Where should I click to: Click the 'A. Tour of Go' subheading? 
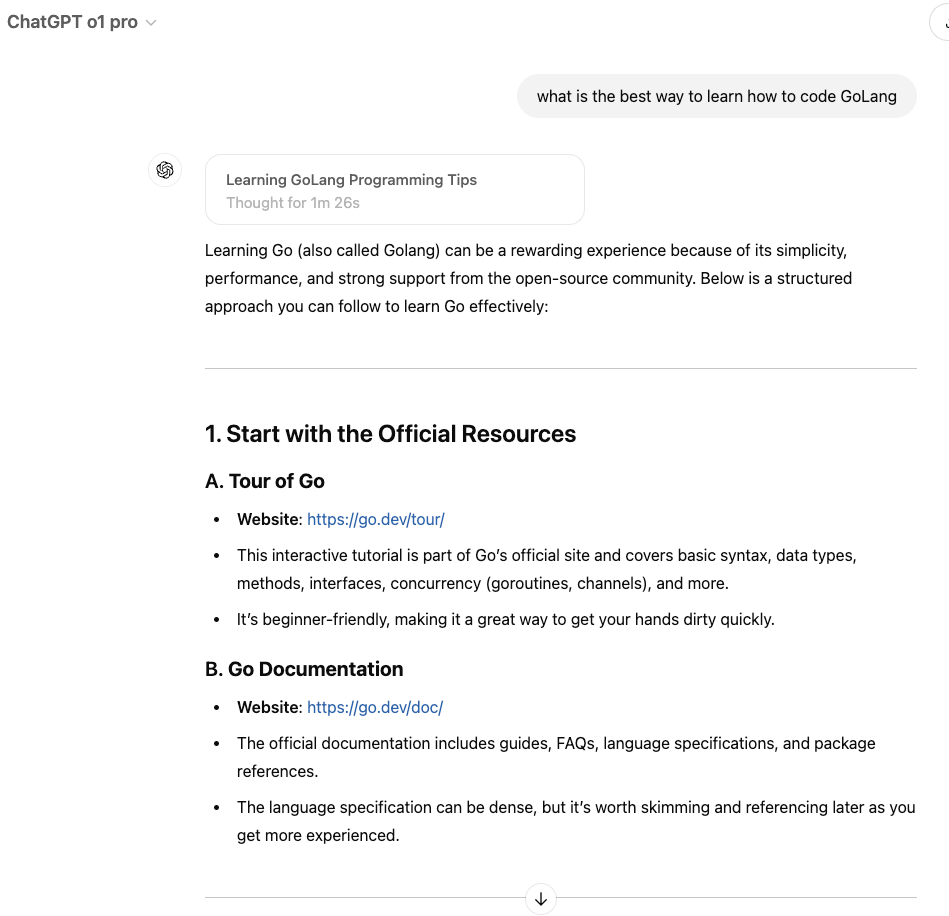click(265, 481)
